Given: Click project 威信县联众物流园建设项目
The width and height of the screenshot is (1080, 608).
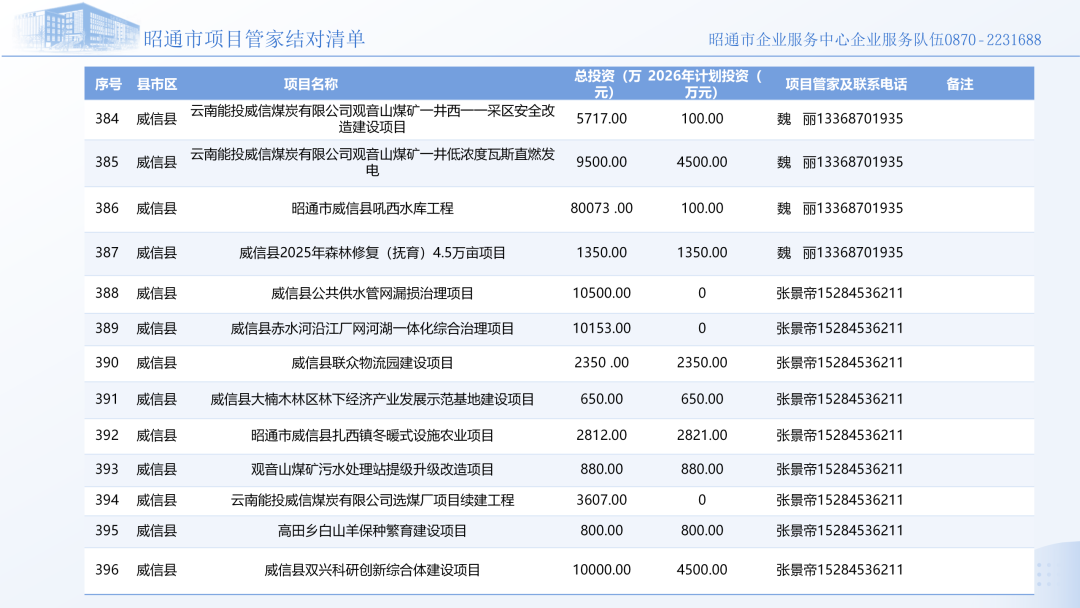Looking at the screenshot, I should click(373, 363).
